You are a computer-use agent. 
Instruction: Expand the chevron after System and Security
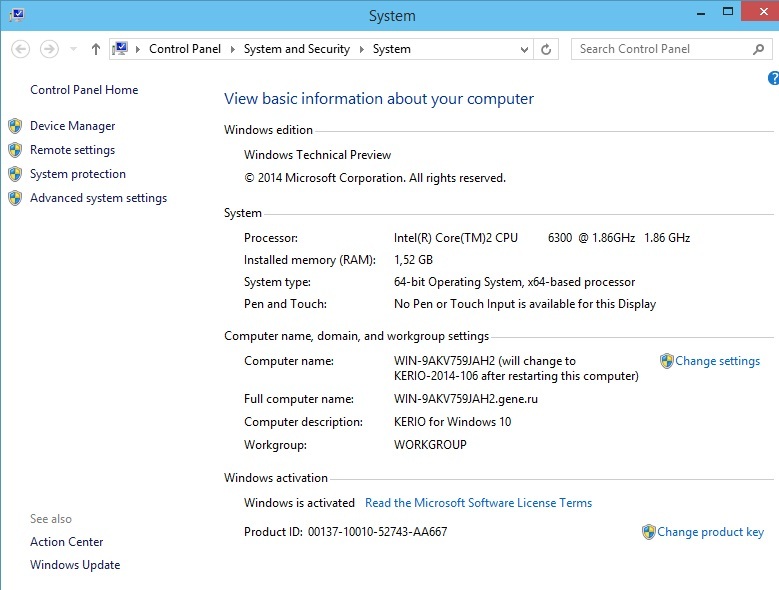click(361, 49)
